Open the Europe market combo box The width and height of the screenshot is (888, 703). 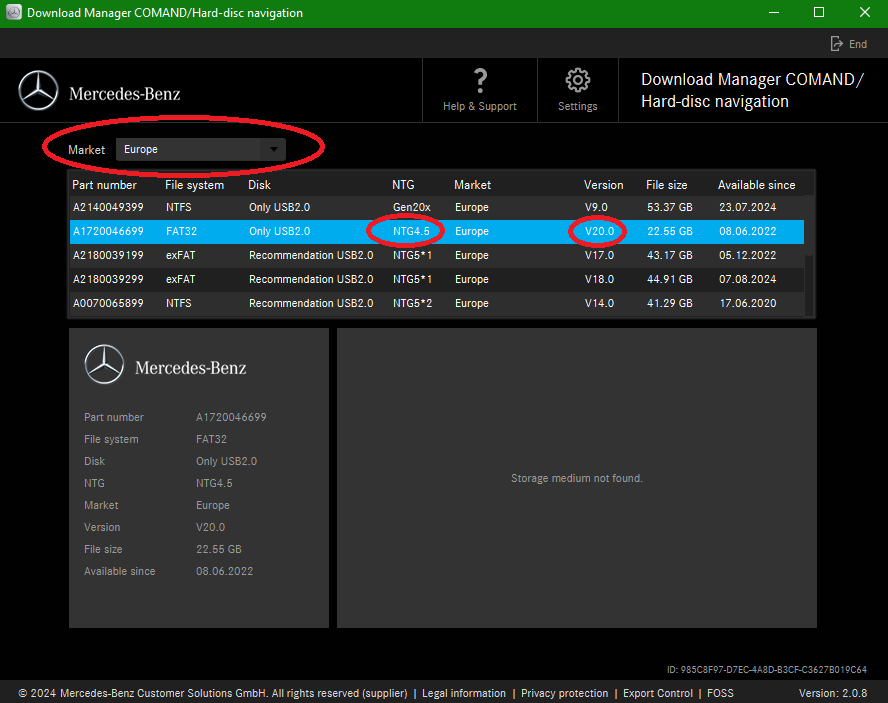pos(190,150)
